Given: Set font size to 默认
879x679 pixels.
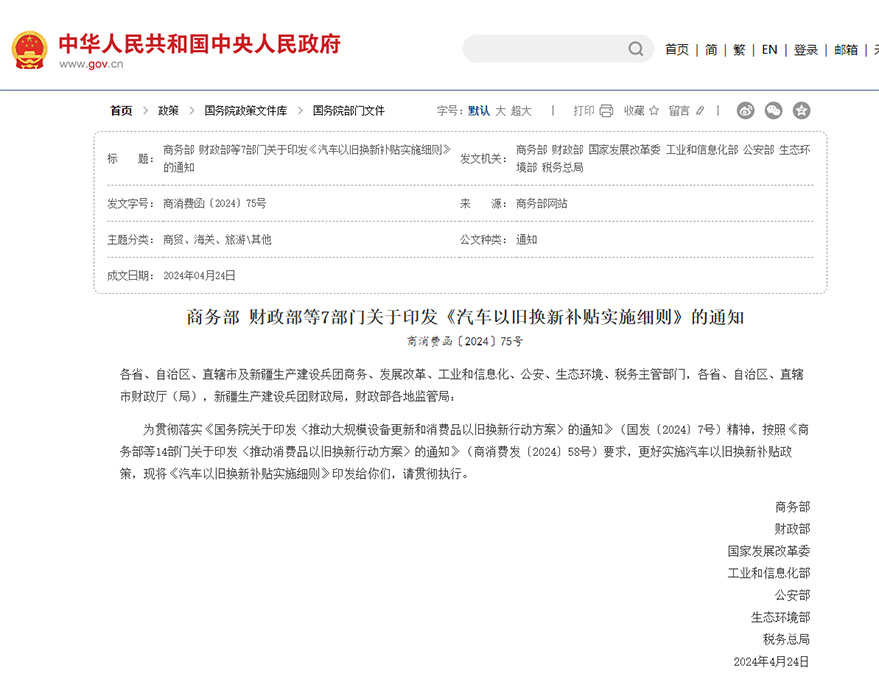Looking at the screenshot, I should tap(479, 111).
